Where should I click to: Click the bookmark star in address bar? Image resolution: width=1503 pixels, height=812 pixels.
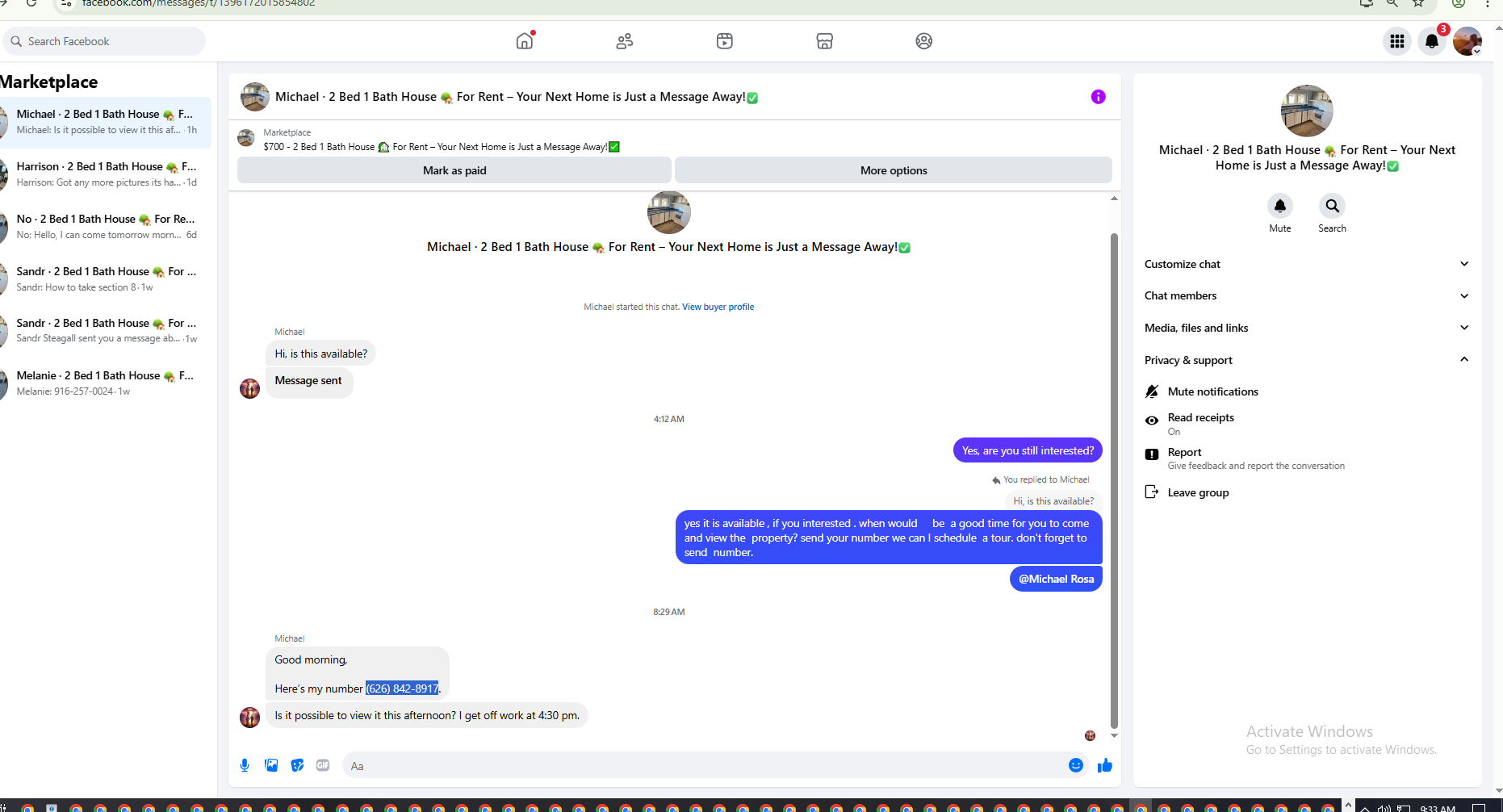click(x=1418, y=3)
